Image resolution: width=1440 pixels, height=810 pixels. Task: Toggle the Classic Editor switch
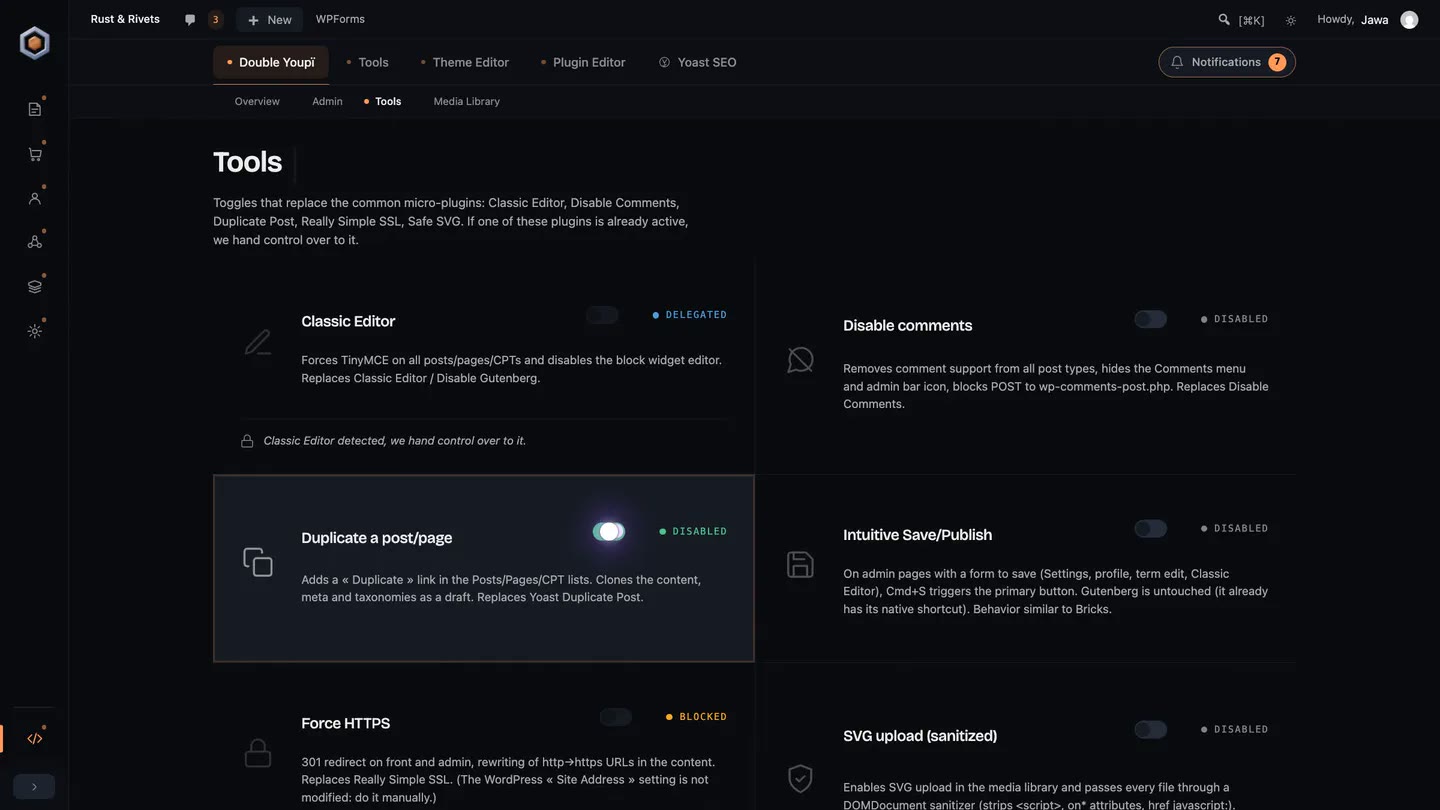pyautogui.click(x=602, y=315)
